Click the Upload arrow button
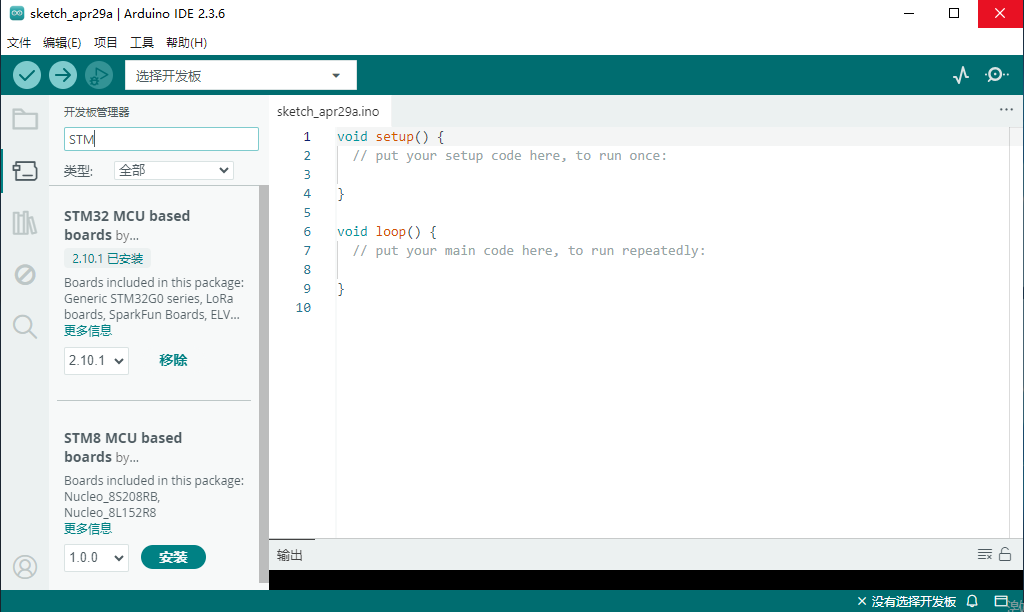The image size is (1024, 612). tap(63, 75)
